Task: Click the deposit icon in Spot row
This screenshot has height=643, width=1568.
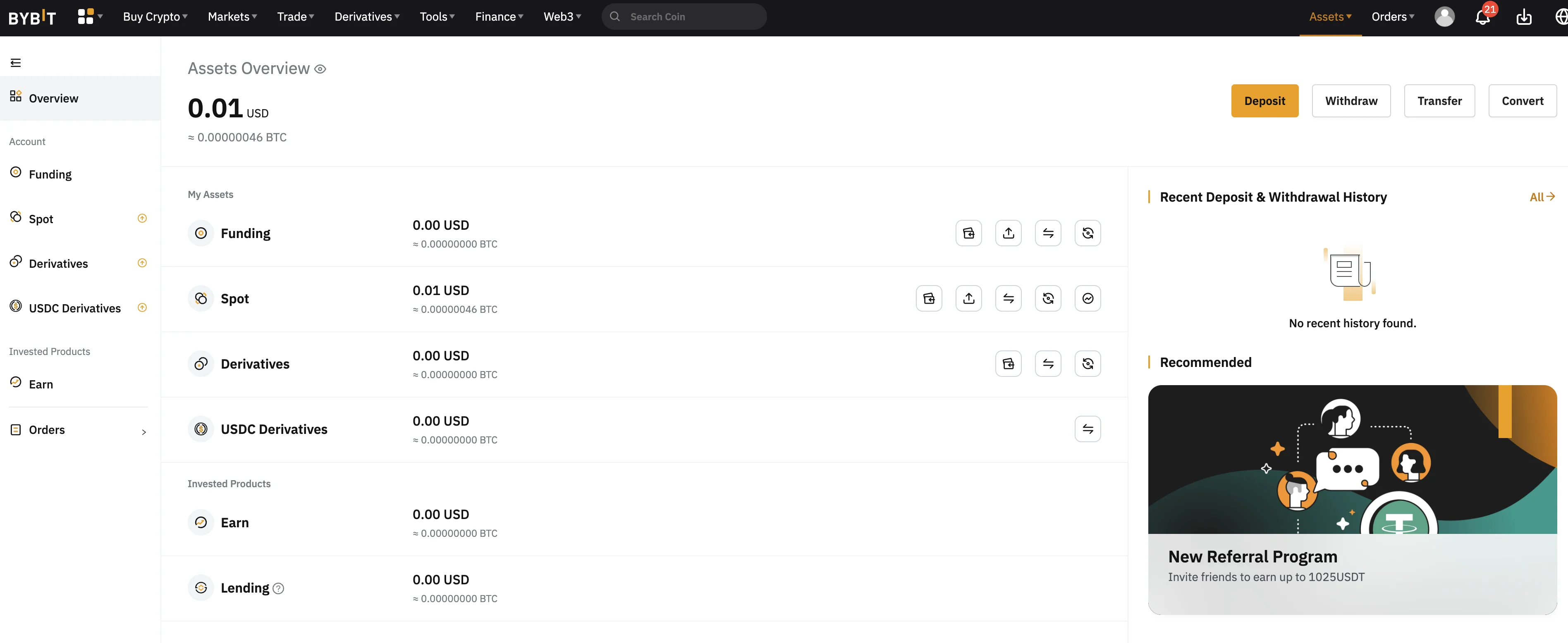Action: [x=929, y=298]
